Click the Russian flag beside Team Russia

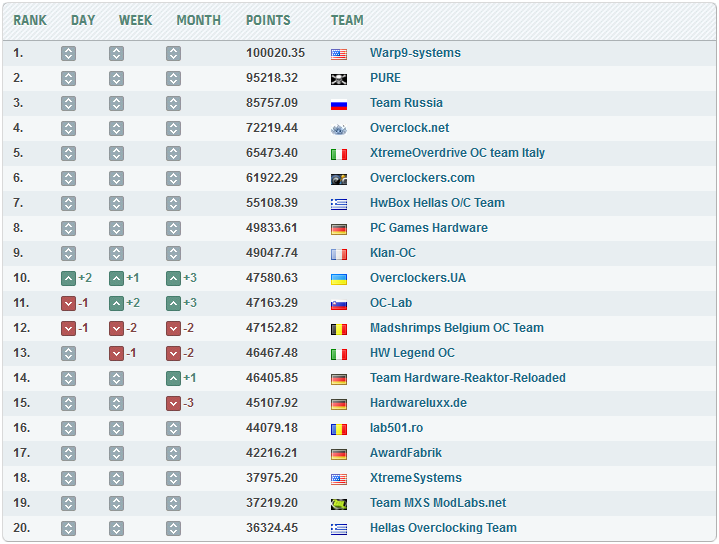pyautogui.click(x=339, y=104)
